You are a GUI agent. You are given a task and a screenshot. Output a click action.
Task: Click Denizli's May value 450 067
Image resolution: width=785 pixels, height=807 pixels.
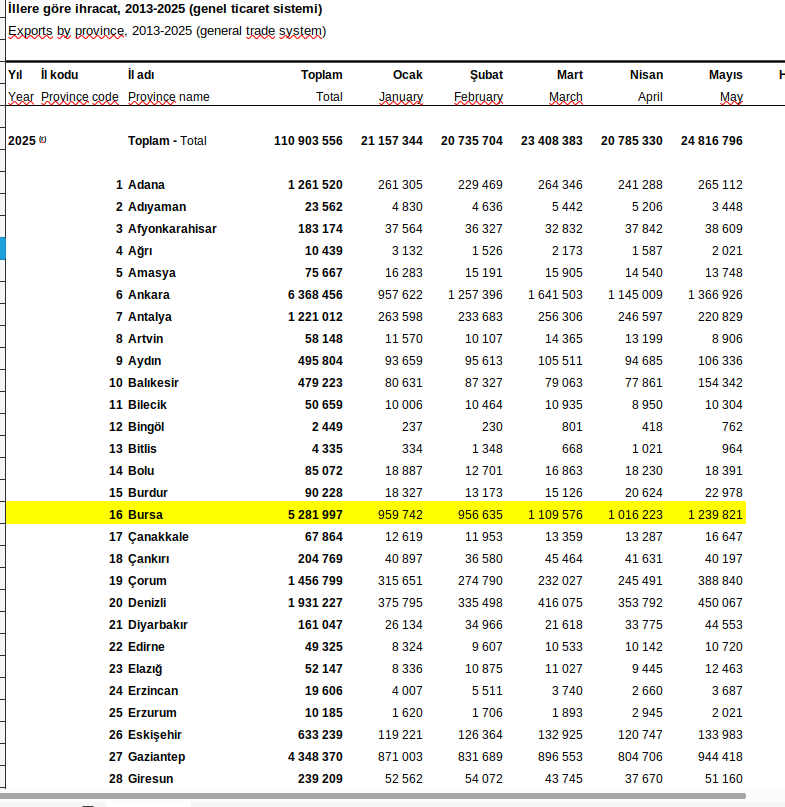tap(720, 603)
